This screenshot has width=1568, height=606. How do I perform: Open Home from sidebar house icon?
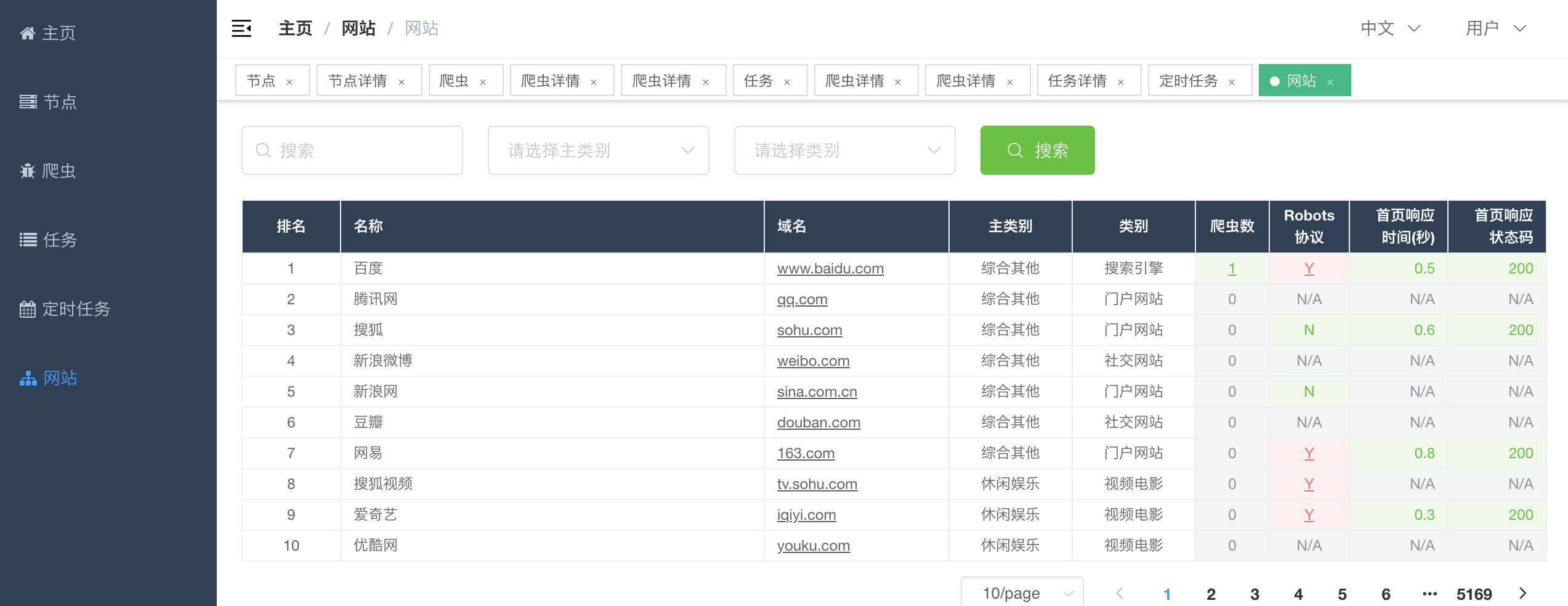(28, 33)
